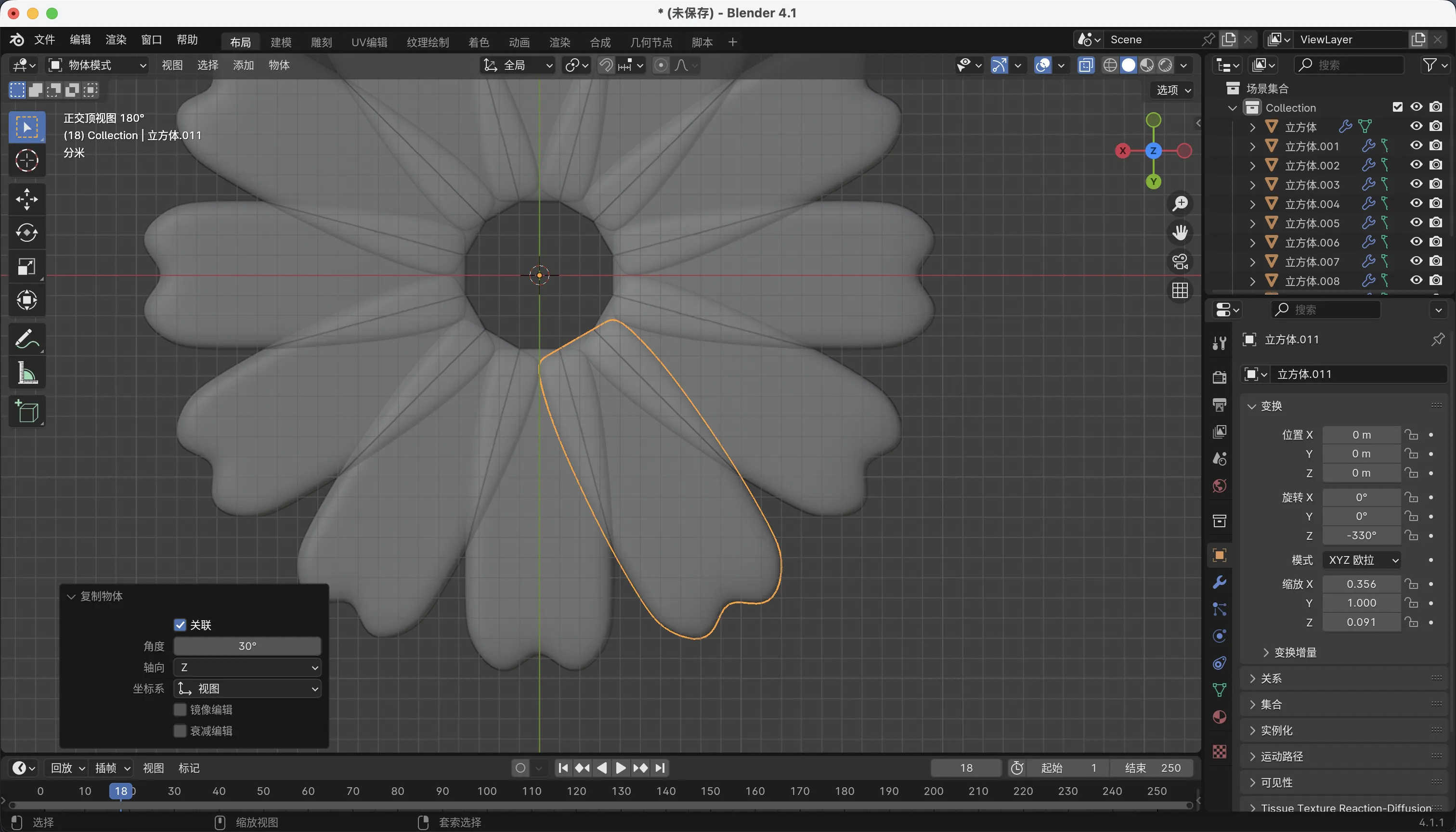Open the 文件 menu
Viewport: 1456px width, 832px height.
(x=44, y=39)
